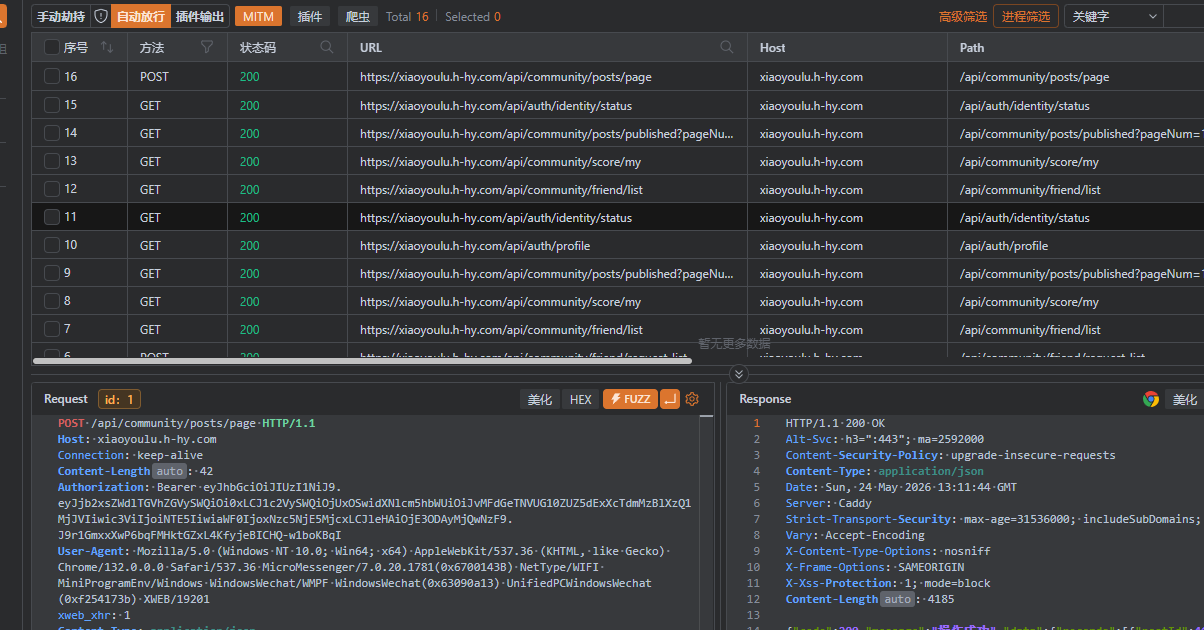Click 美化 in the Request panel
This screenshot has height=630, width=1204.
coord(540,399)
